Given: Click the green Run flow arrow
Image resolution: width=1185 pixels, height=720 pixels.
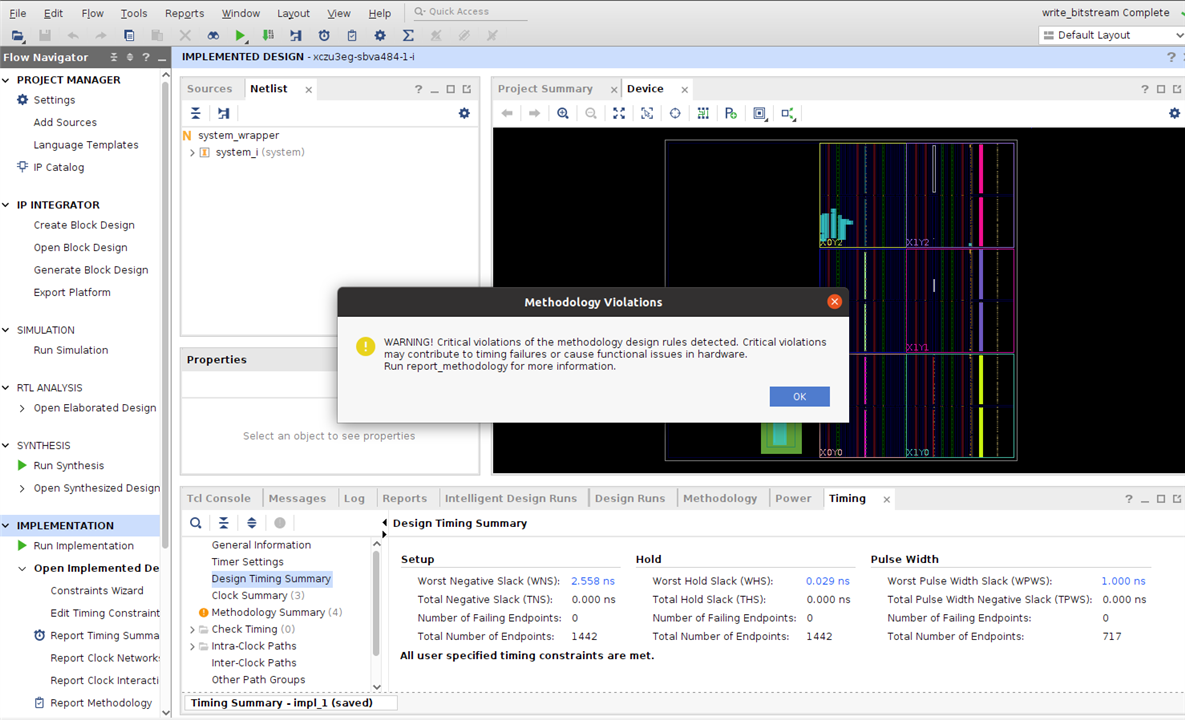Looking at the screenshot, I should point(240,36).
